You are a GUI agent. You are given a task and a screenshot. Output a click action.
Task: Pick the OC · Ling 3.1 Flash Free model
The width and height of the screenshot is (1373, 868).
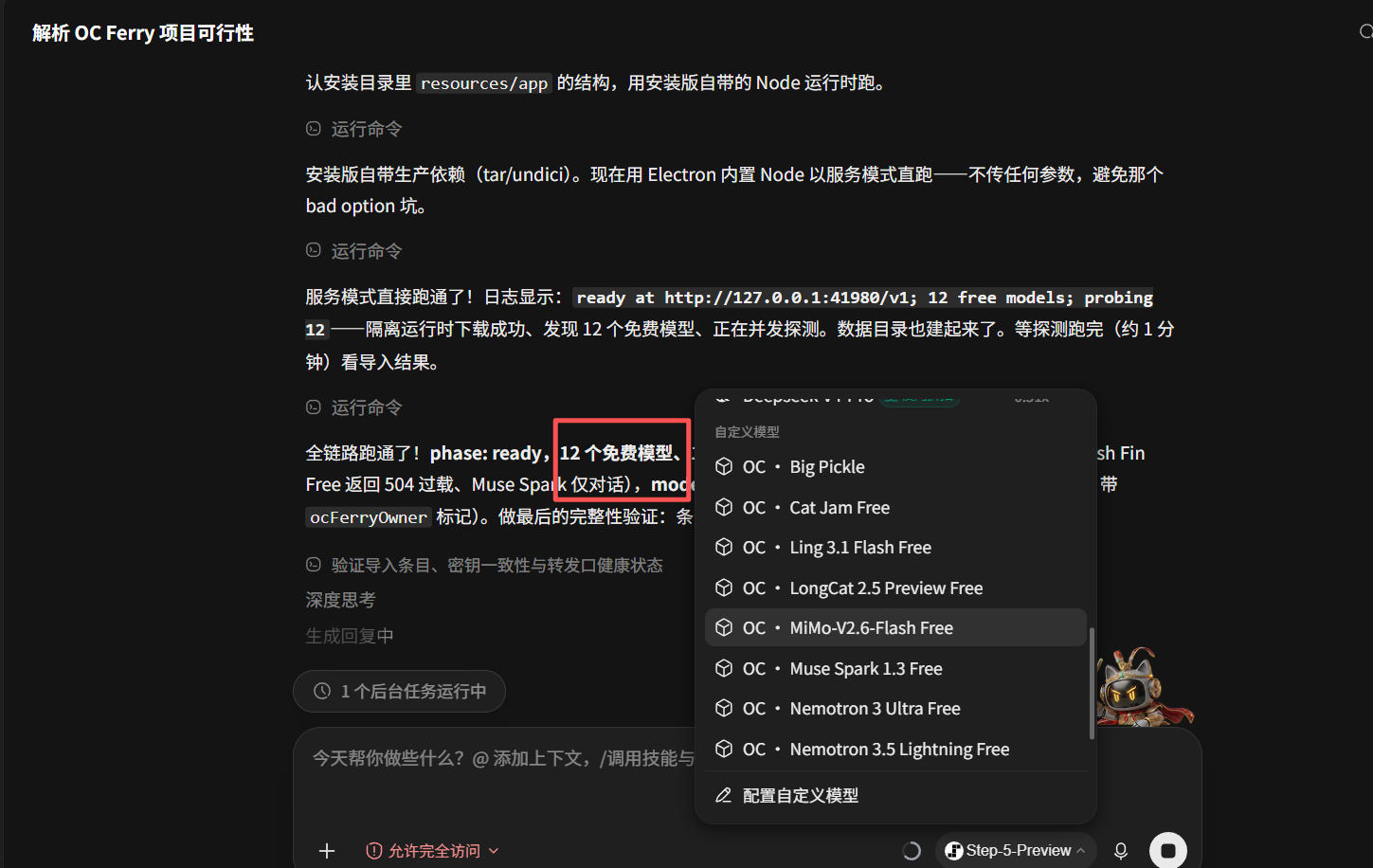[x=895, y=547]
